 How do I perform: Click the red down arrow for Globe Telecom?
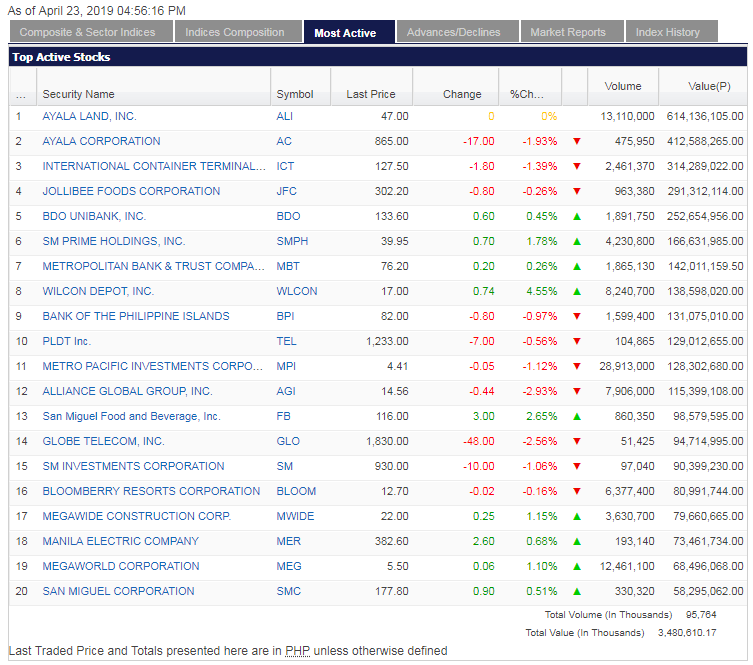click(576, 441)
